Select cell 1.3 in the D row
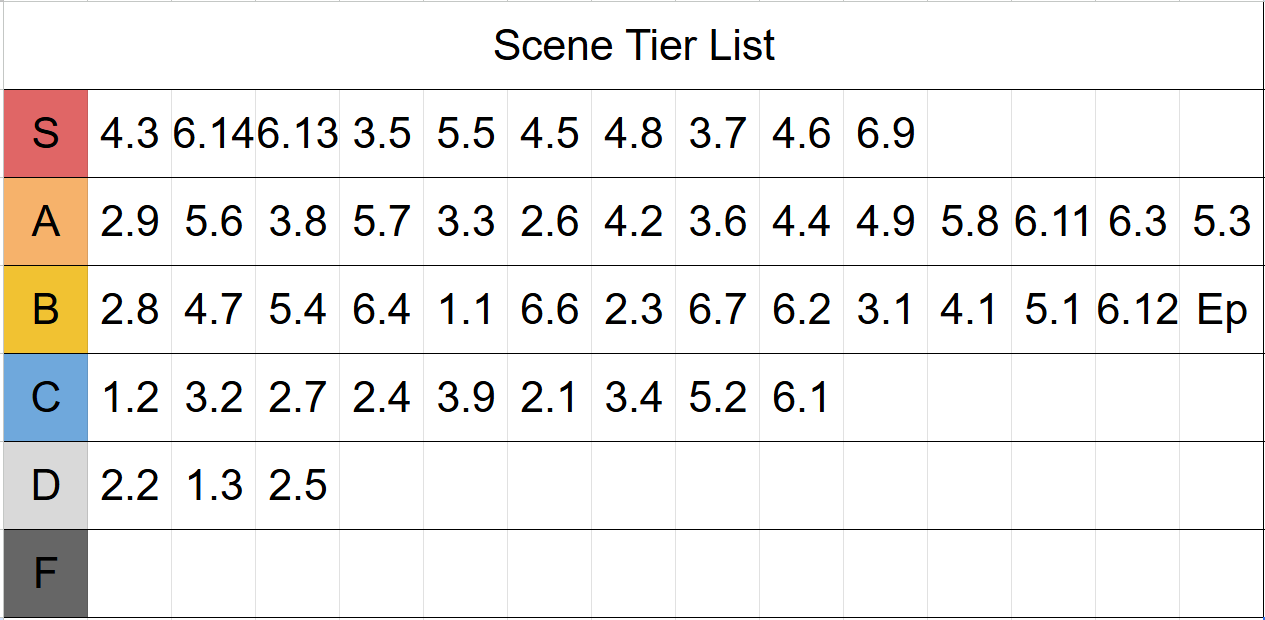This screenshot has height=620, width=1265. click(214, 486)
